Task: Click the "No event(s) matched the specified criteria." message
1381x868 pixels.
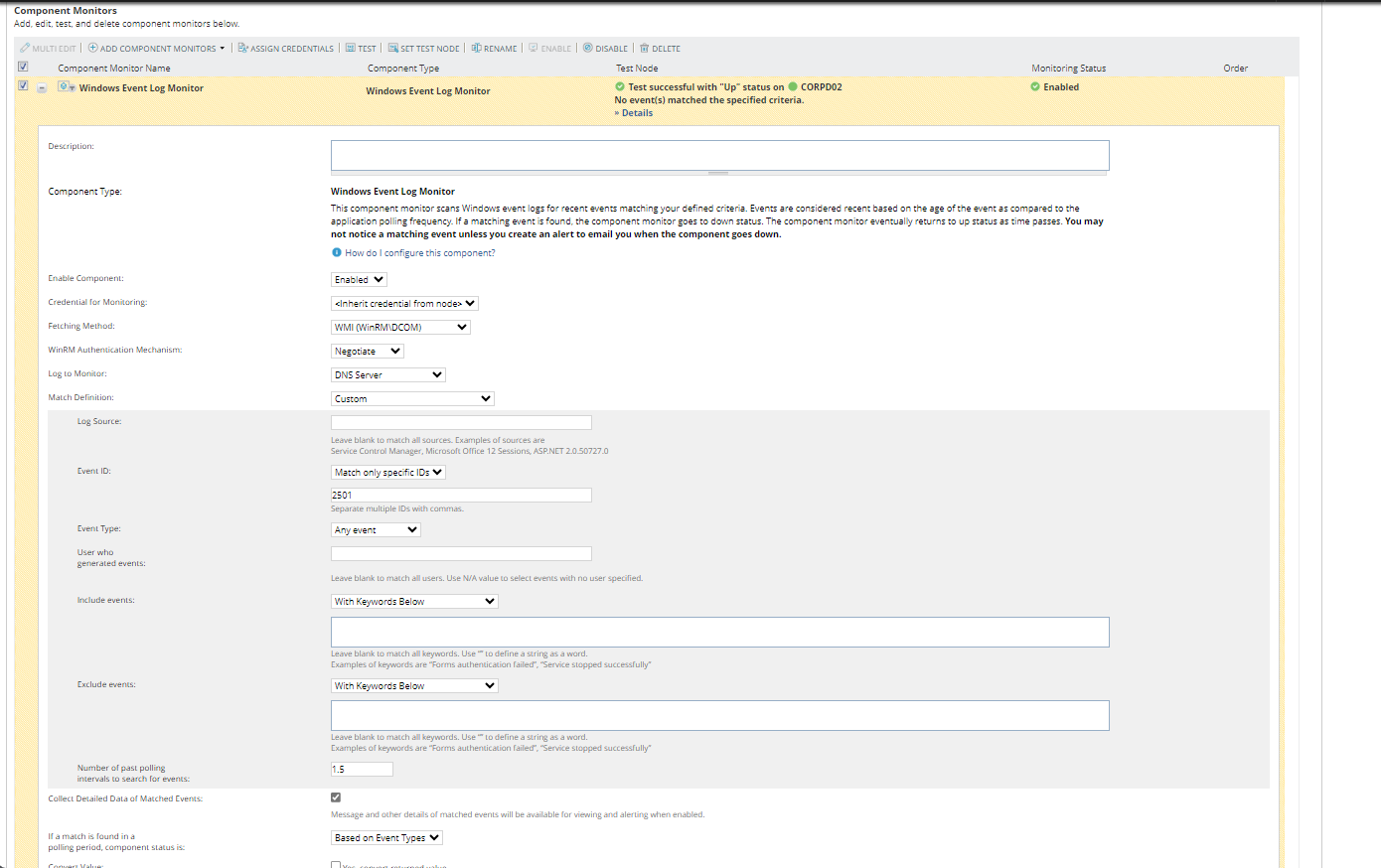Action: (709, 100)
